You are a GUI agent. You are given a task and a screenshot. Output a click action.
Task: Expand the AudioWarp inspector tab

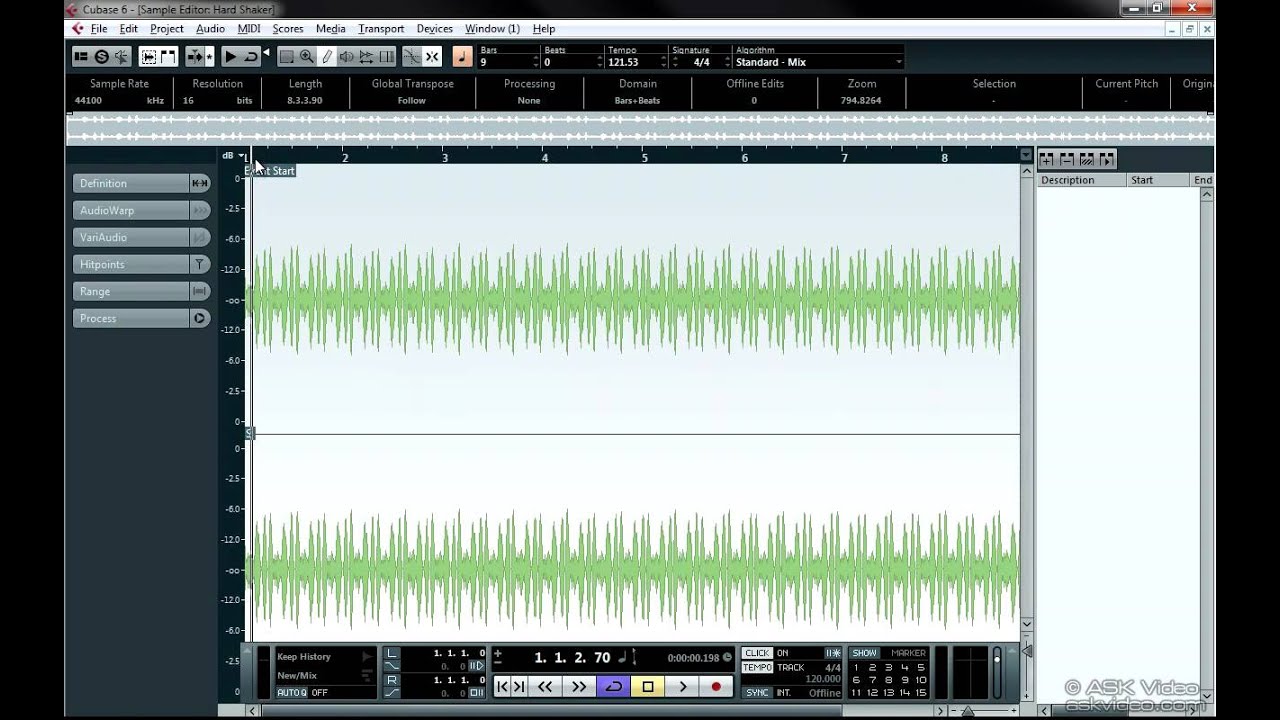click(x=131, y=210)
